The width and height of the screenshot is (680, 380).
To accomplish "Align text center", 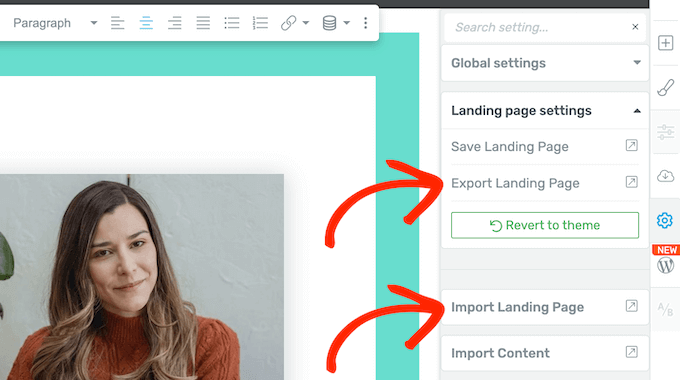I will coord(146,23).
